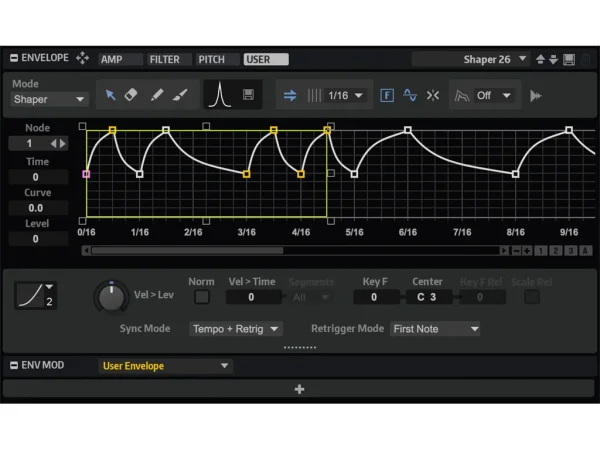The height and width of the screenshot is (450, 600).
Task: Open the Sync Mode Tempo + Retrig dropdown
Action: click(x=236, y=328)
